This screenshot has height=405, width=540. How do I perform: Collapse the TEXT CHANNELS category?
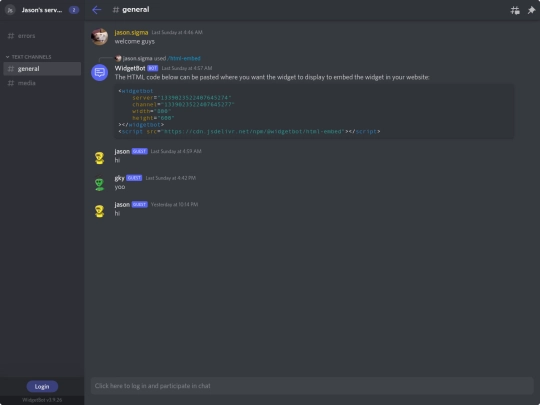point(29,57)
